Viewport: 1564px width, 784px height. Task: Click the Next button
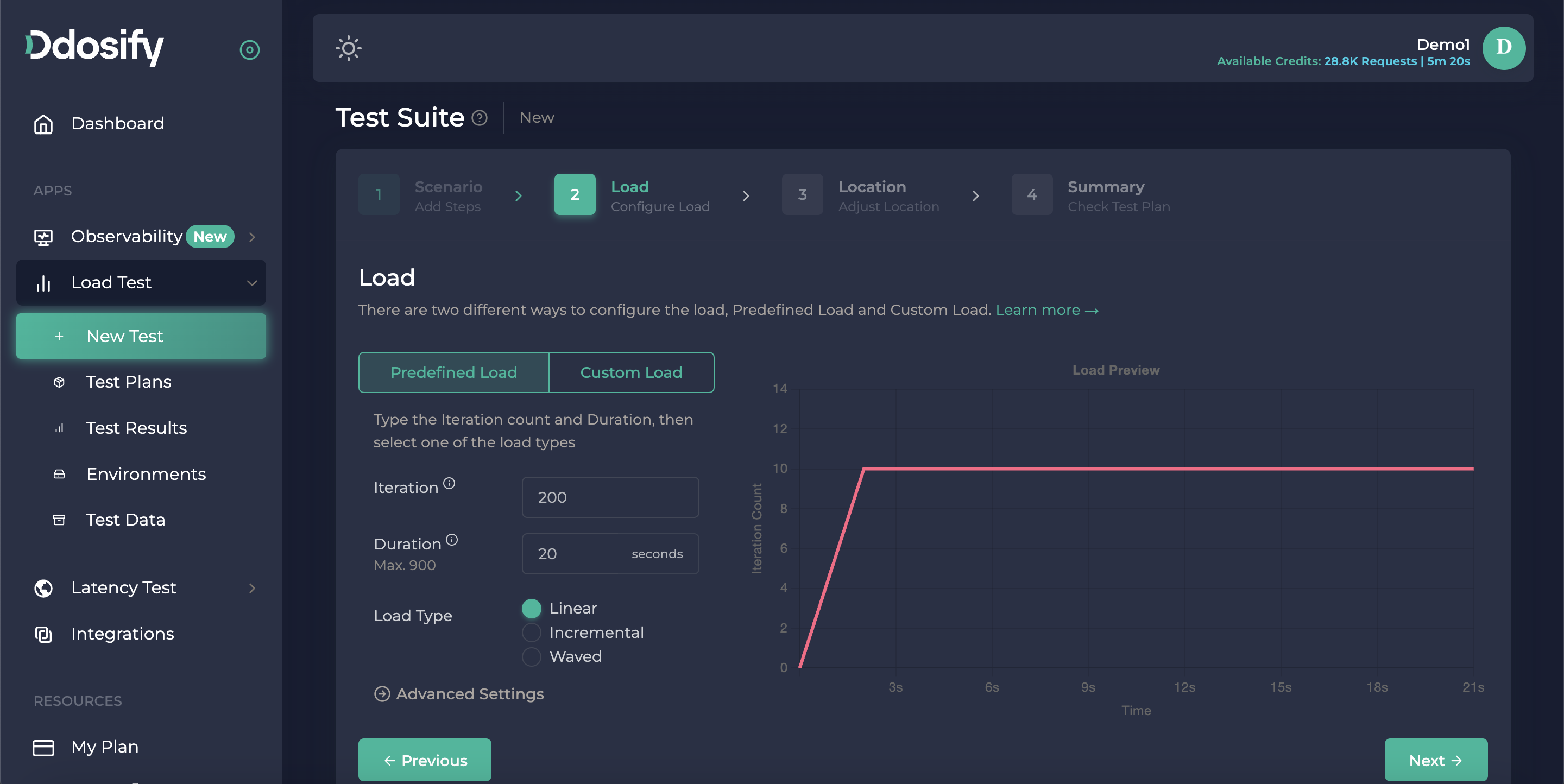point(1435,760)
